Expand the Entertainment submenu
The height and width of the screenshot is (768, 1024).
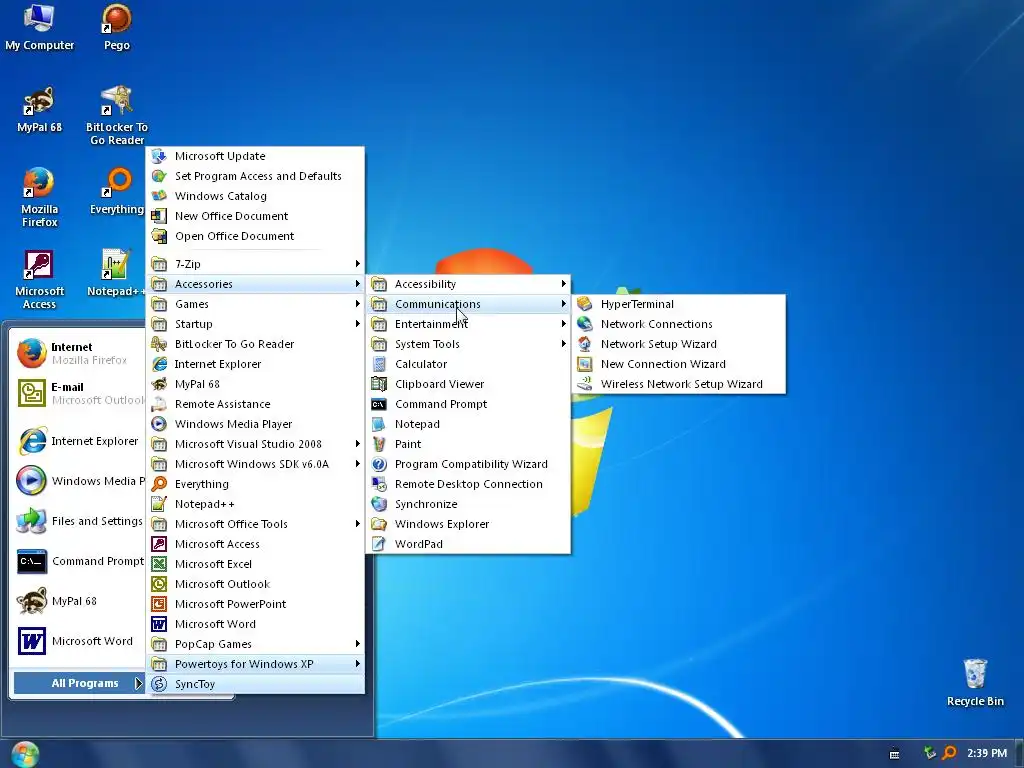(468, 324)
